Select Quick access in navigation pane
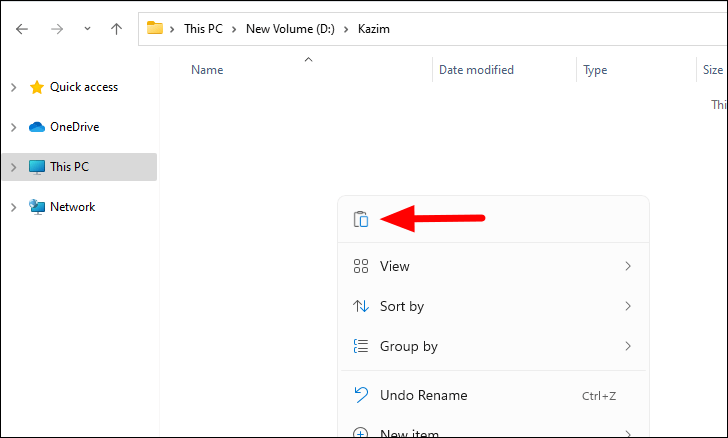Screen dimensions: 728x438 [84, 87]
